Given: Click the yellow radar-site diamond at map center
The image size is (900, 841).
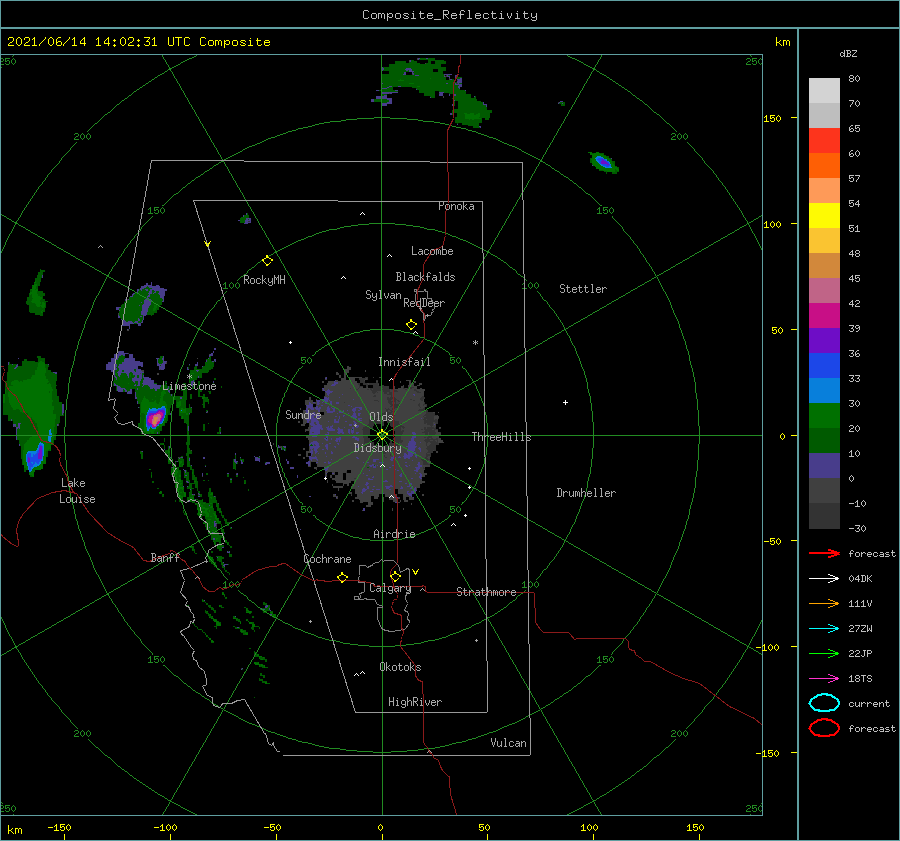Looking at the screenshot, I should pos(382,435).
